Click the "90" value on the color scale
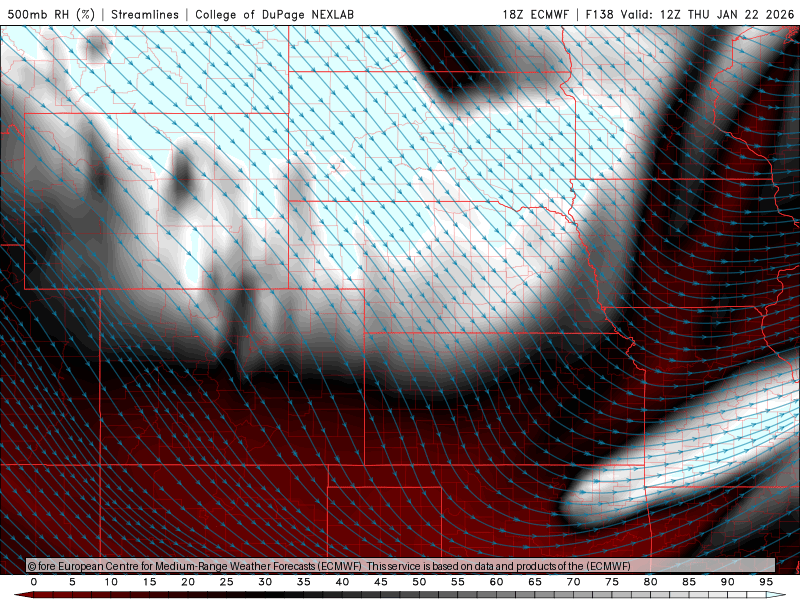Image resolution: width=800 pixels, height=600 pixels. (728, 582)
